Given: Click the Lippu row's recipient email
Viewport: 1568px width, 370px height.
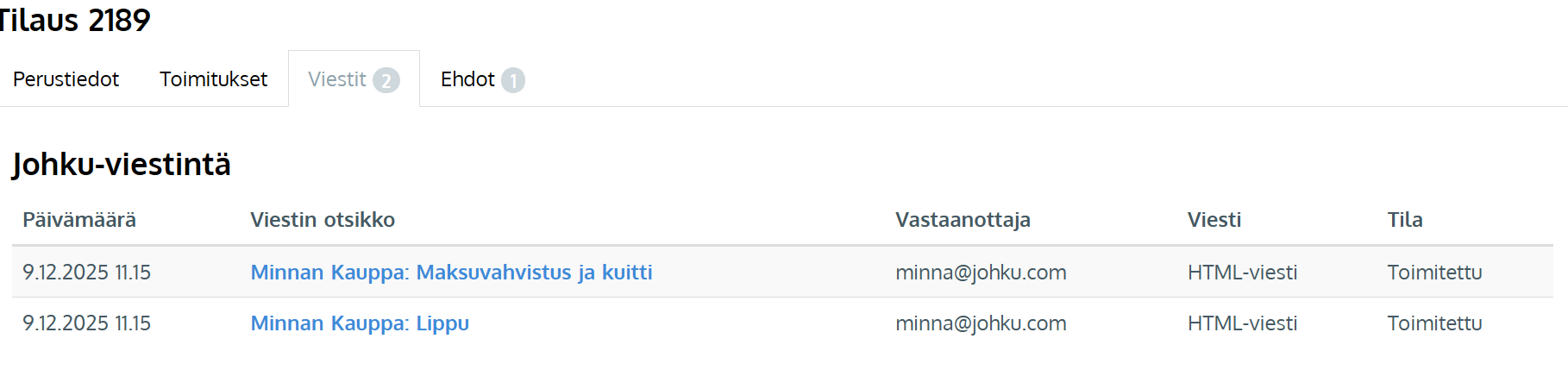Looking at the screenshot, I should tap(981, 323).
